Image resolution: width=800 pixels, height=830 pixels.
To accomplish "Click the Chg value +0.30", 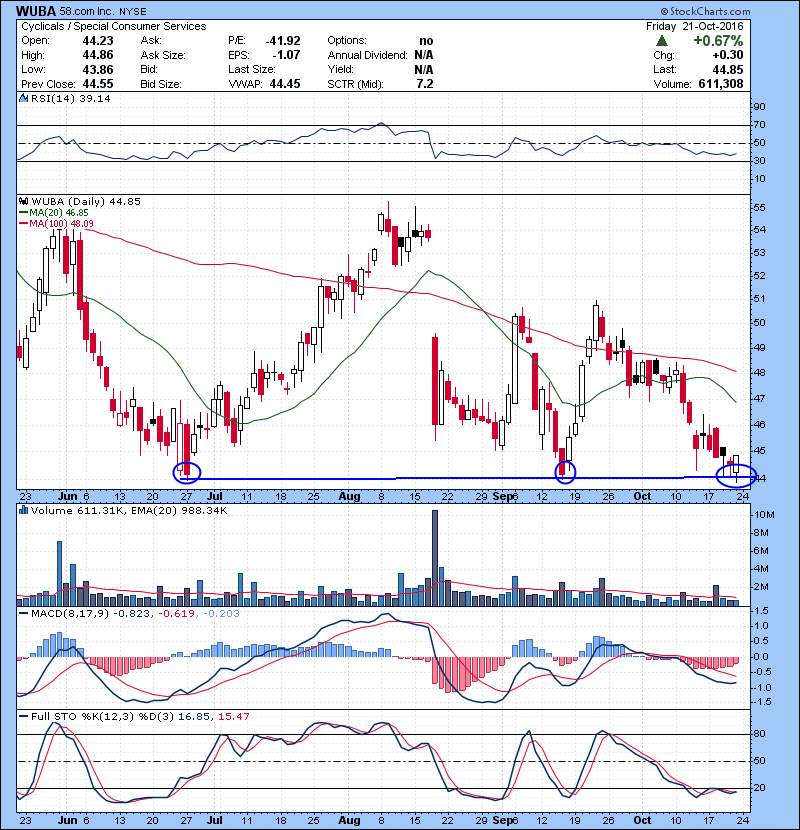I will 727,55.
